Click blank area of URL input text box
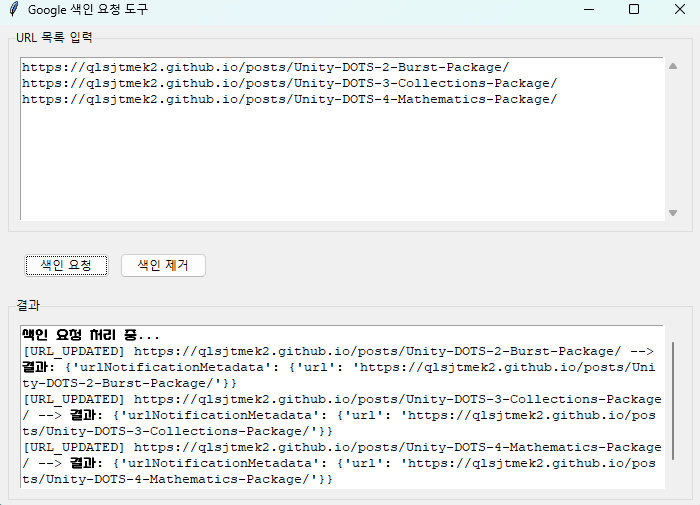The width and height of the screenshot is (700, 505). [x=342, y=165]
